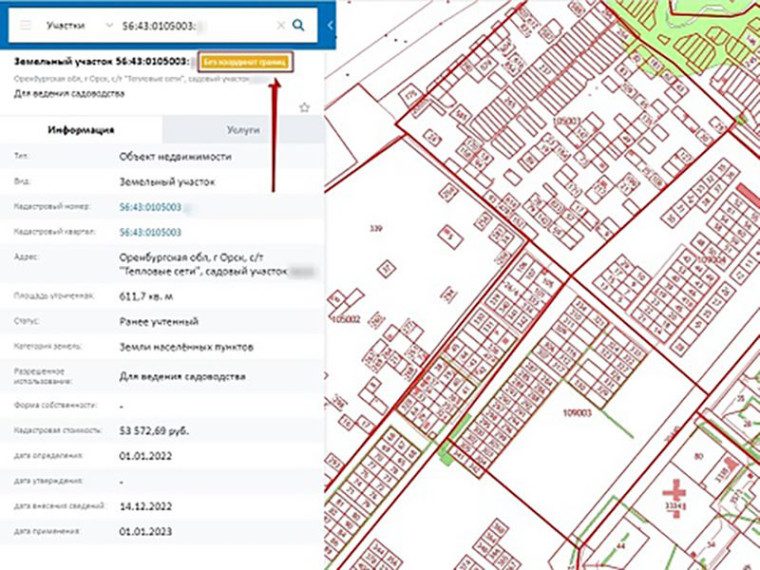Select permitted use Для ведения садоводства row value
The height and width of the screenshot is (570, 760).
(x=182, y=377)
